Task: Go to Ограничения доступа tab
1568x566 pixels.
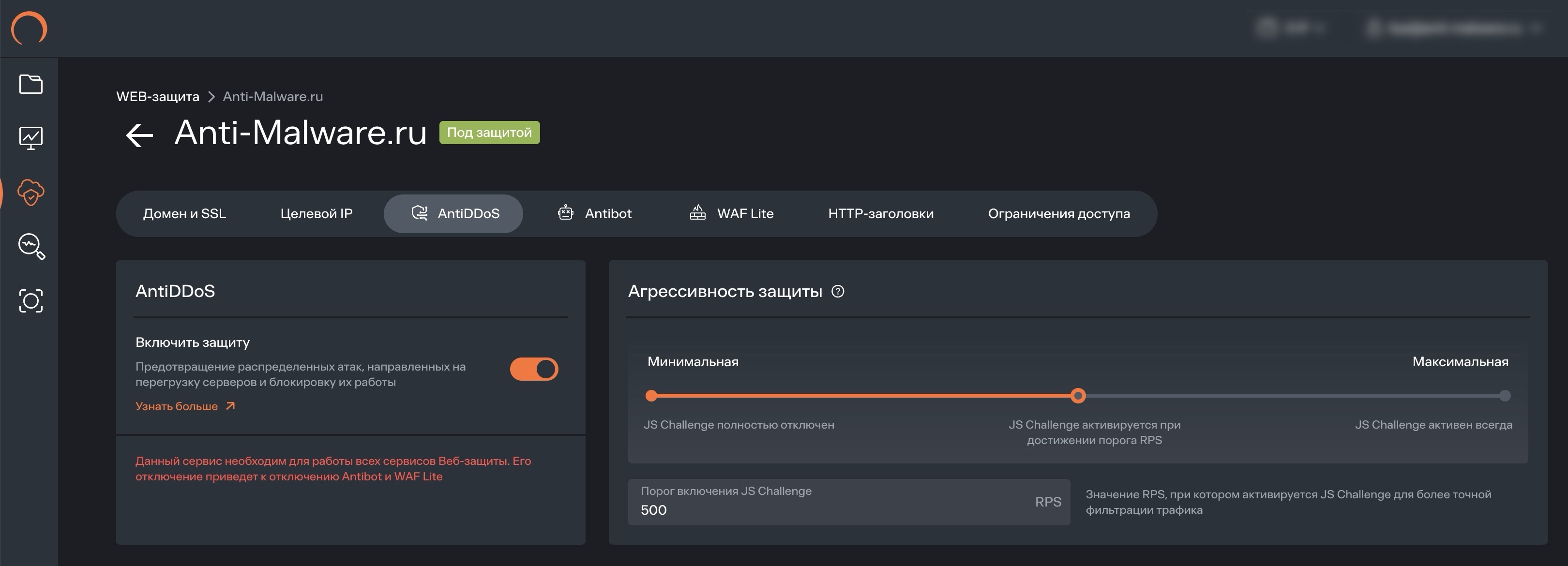Action: click(x=1058, y=214)
